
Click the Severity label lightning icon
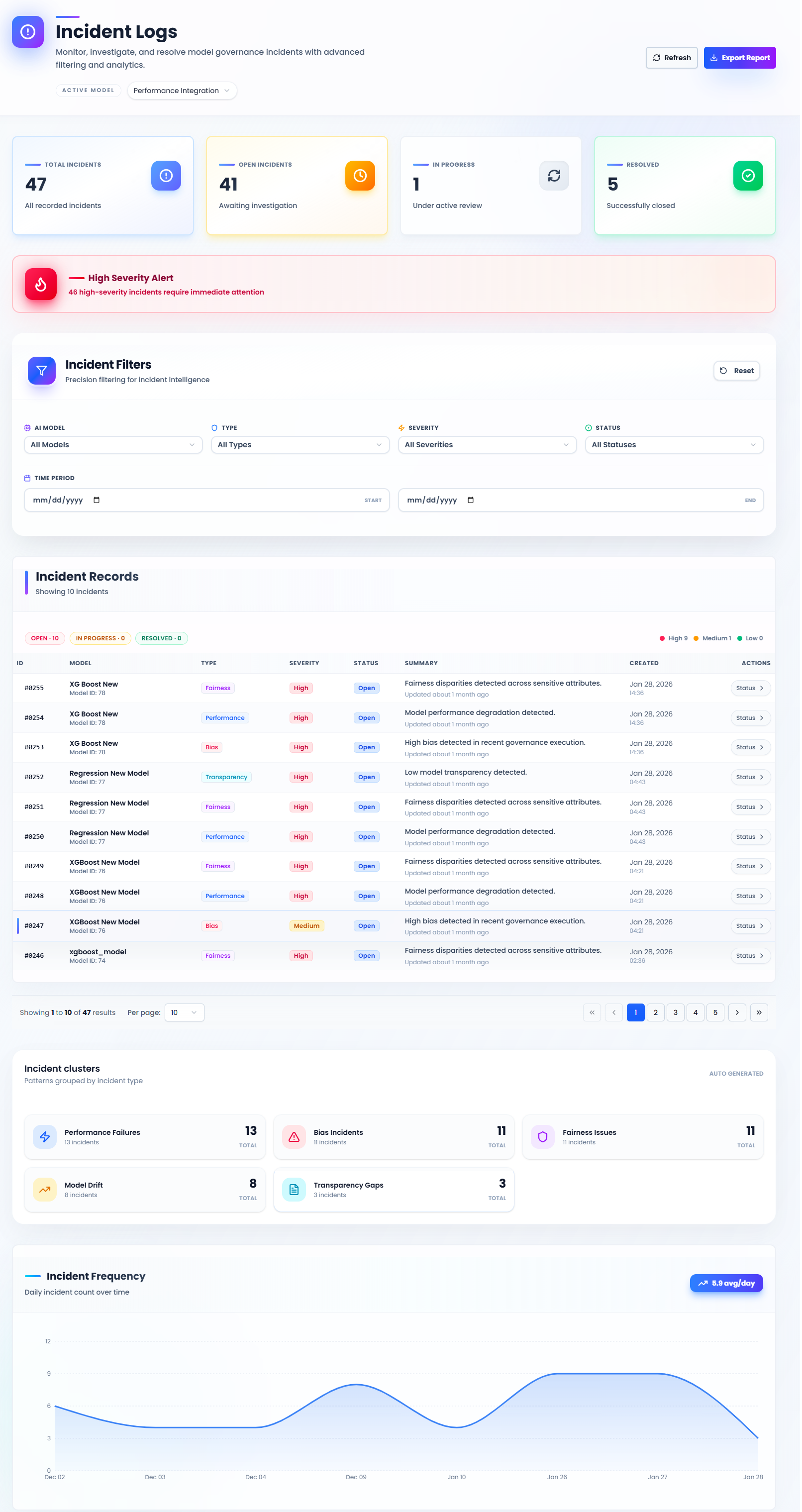pos(401,428)
